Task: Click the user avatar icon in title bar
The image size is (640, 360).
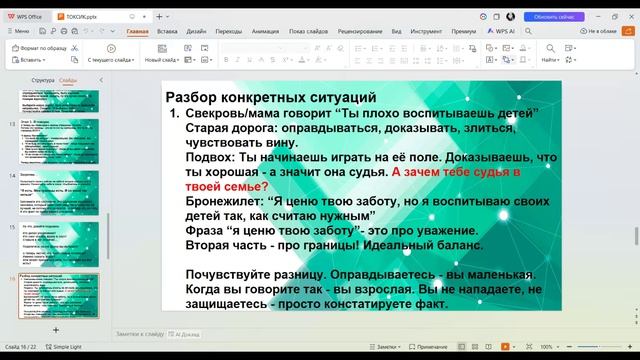Action: [x=510, y=17]
